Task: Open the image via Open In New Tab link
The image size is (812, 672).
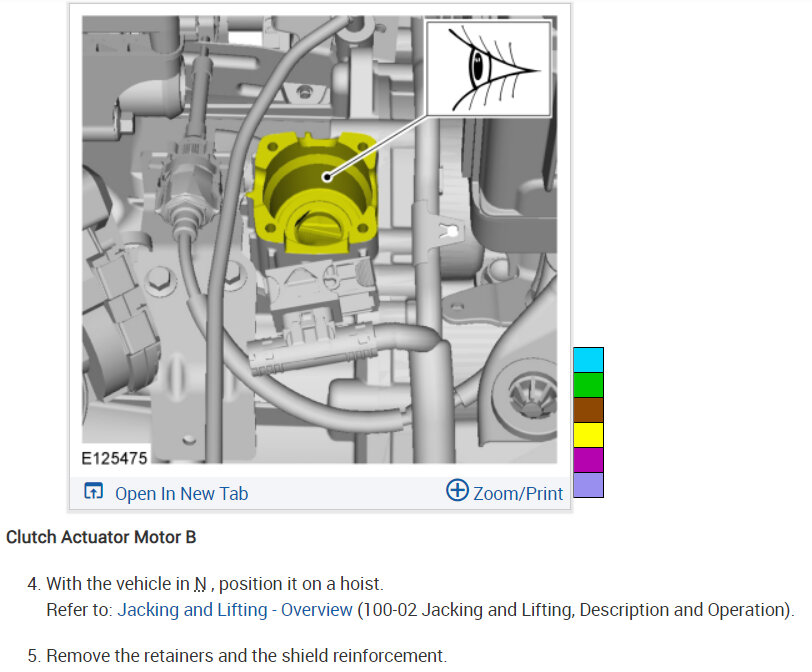Action: 181,493
